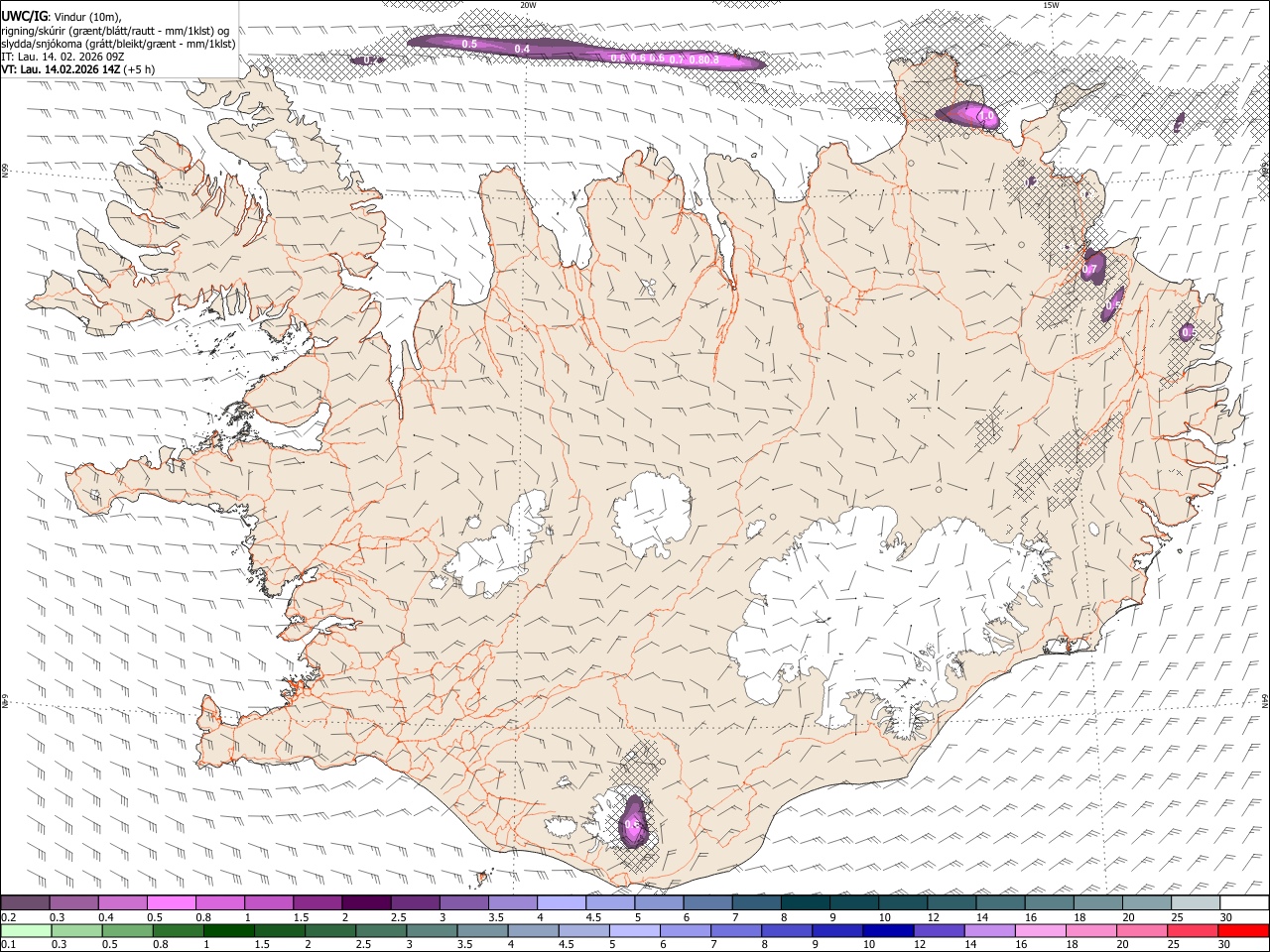
Task: Pick the lower legend swatch starting at 20
Action: coord(1142,930)
